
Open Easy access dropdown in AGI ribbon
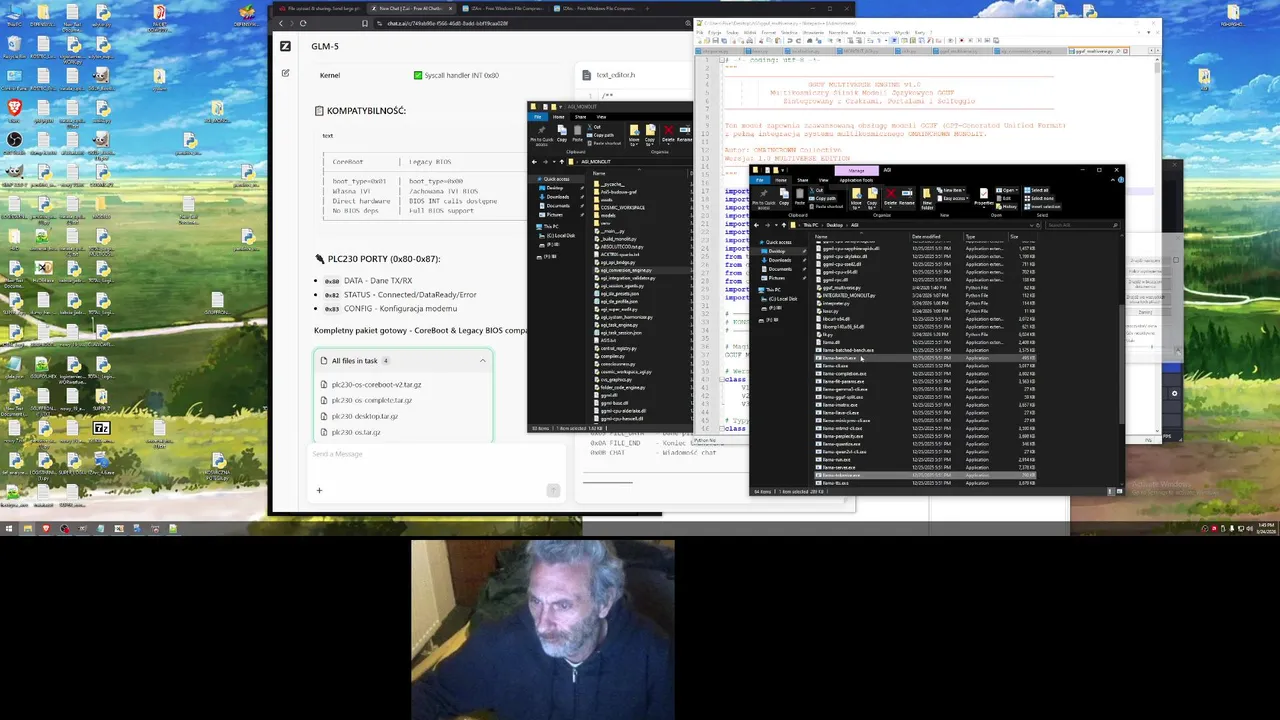click(953, 198)
